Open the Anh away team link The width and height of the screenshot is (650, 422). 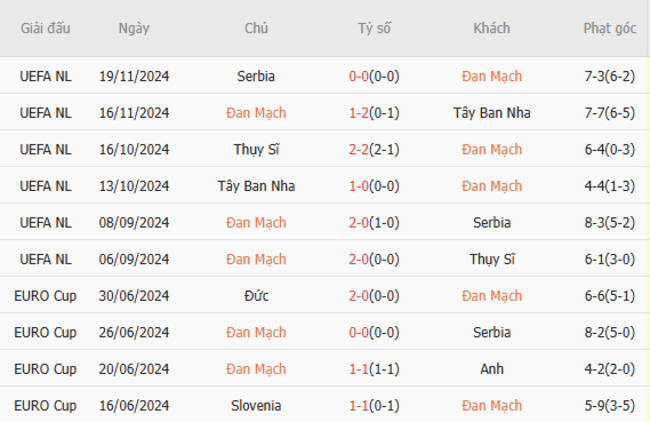pos(491,369)
